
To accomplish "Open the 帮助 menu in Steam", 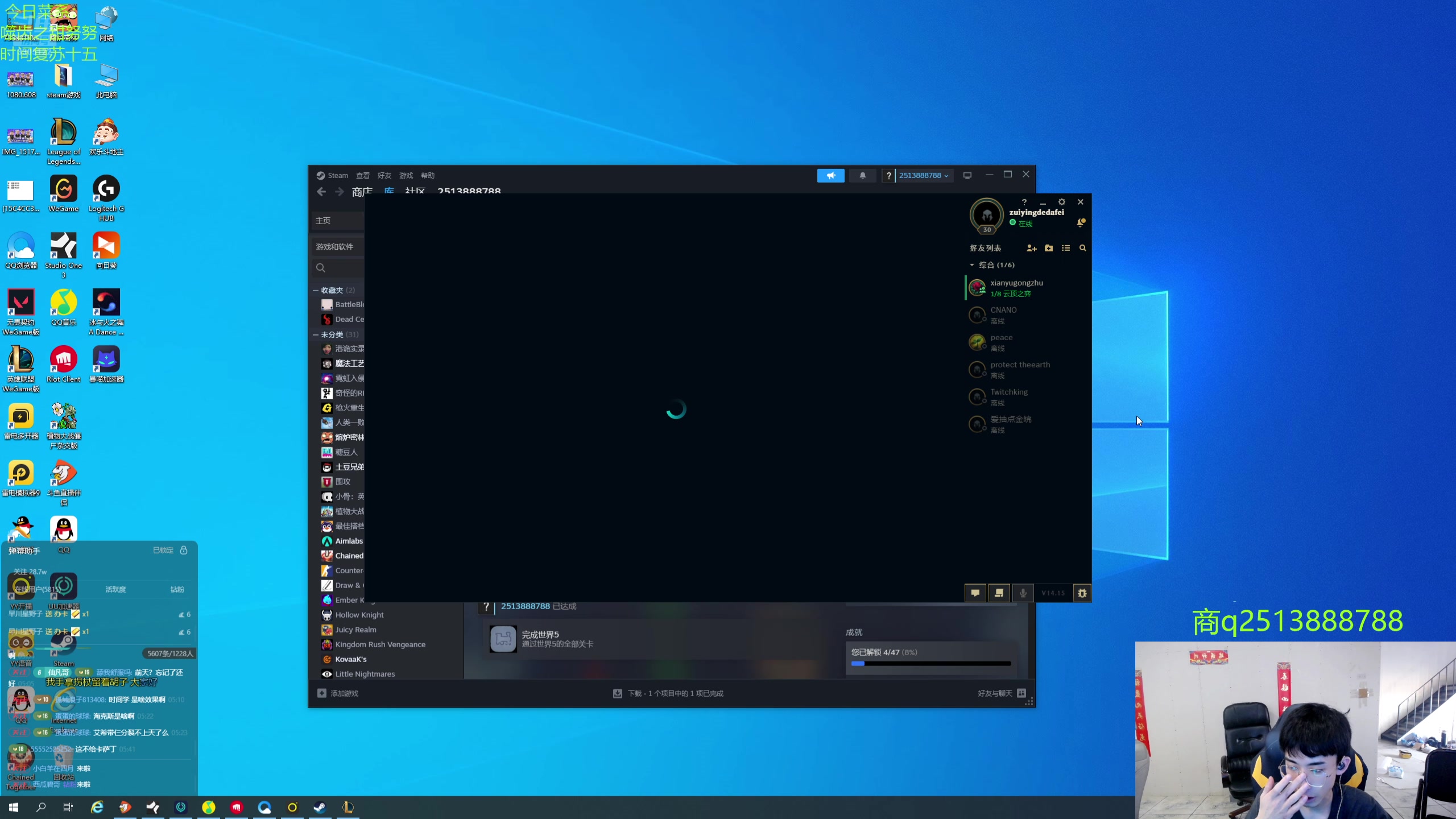I will [428, 175].
